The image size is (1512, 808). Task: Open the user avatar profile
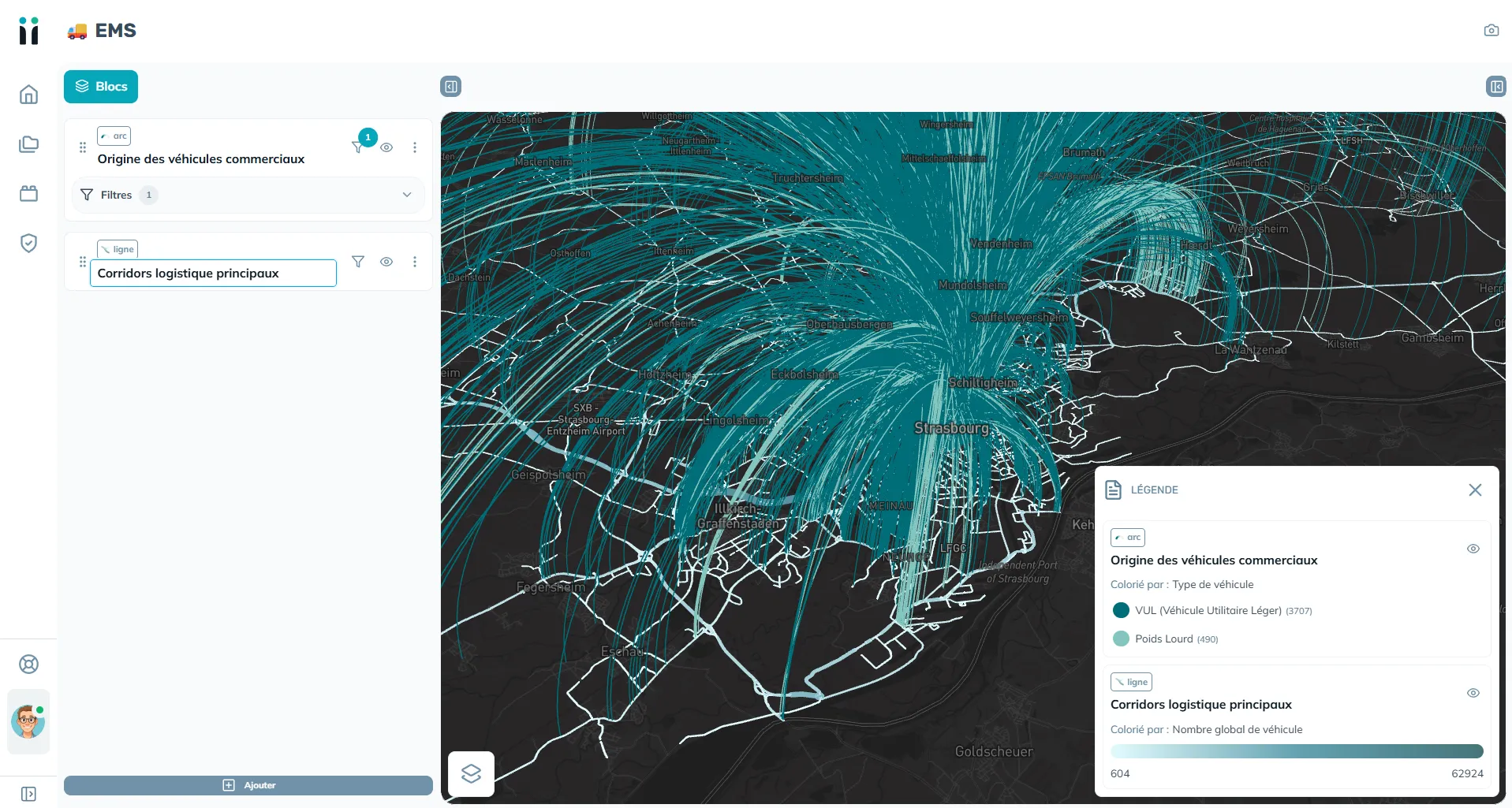[x=28, y=721]
